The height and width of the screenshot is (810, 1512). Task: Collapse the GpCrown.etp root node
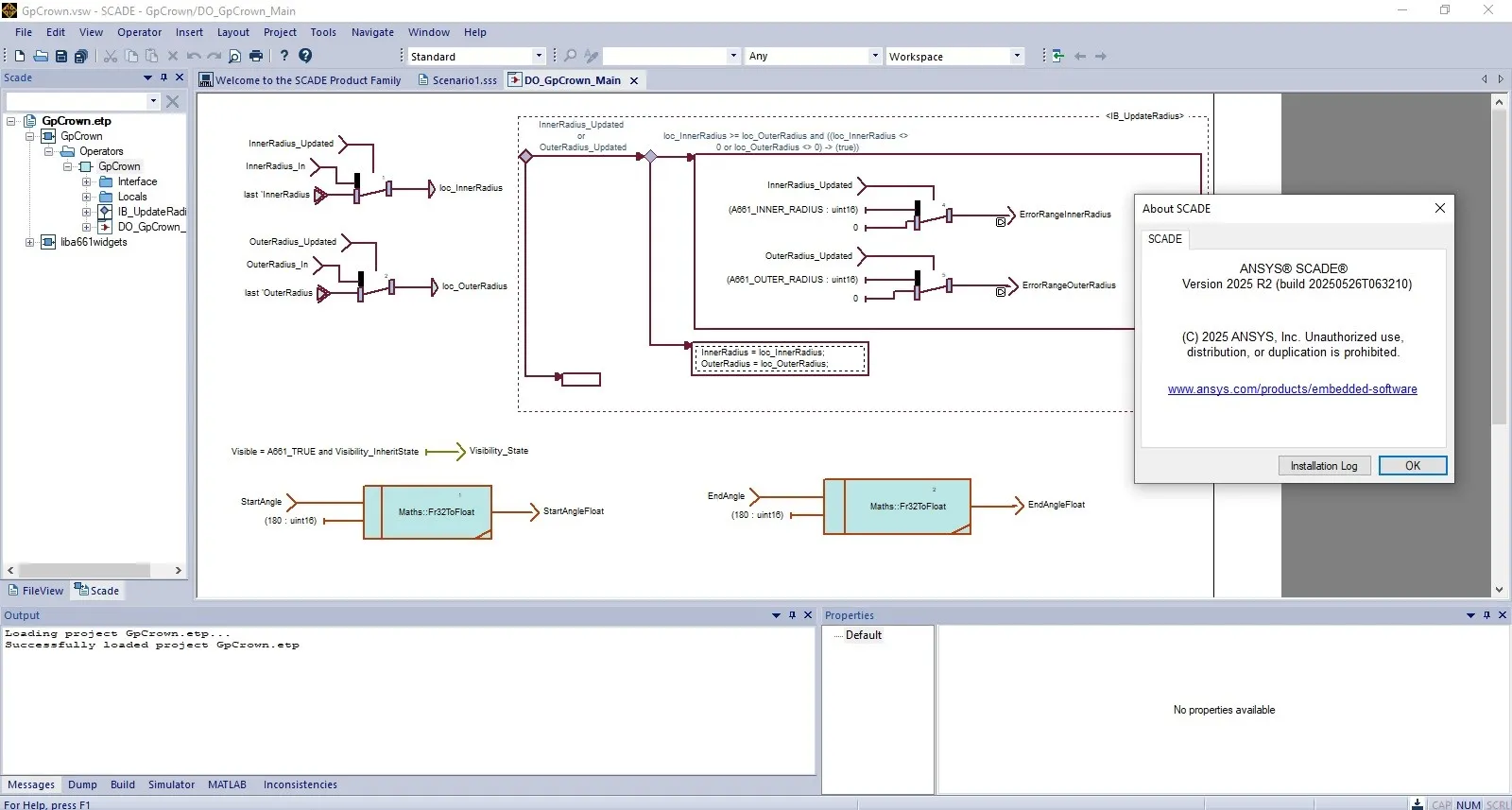coord(11,121)
